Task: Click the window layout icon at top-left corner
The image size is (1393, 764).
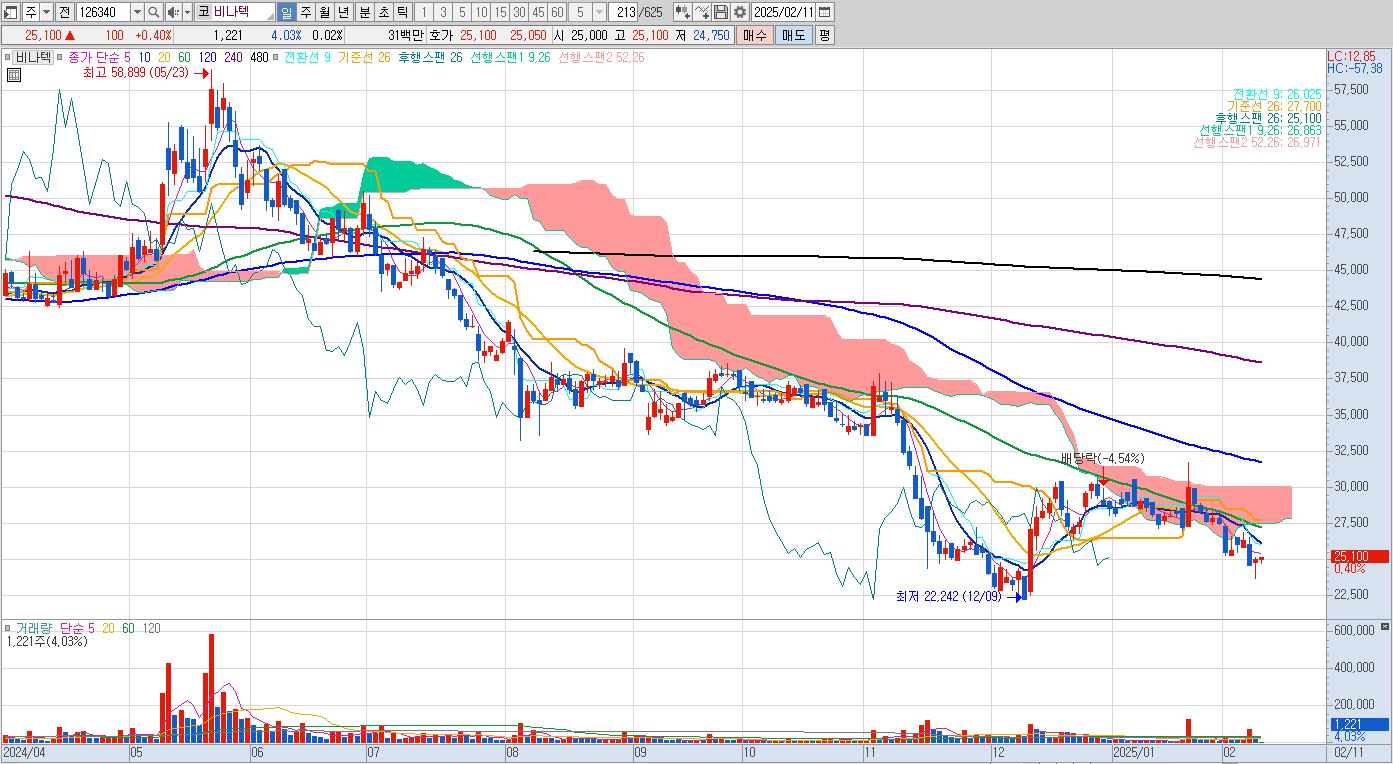Action: pyautogui.click(x=11, y=12)
